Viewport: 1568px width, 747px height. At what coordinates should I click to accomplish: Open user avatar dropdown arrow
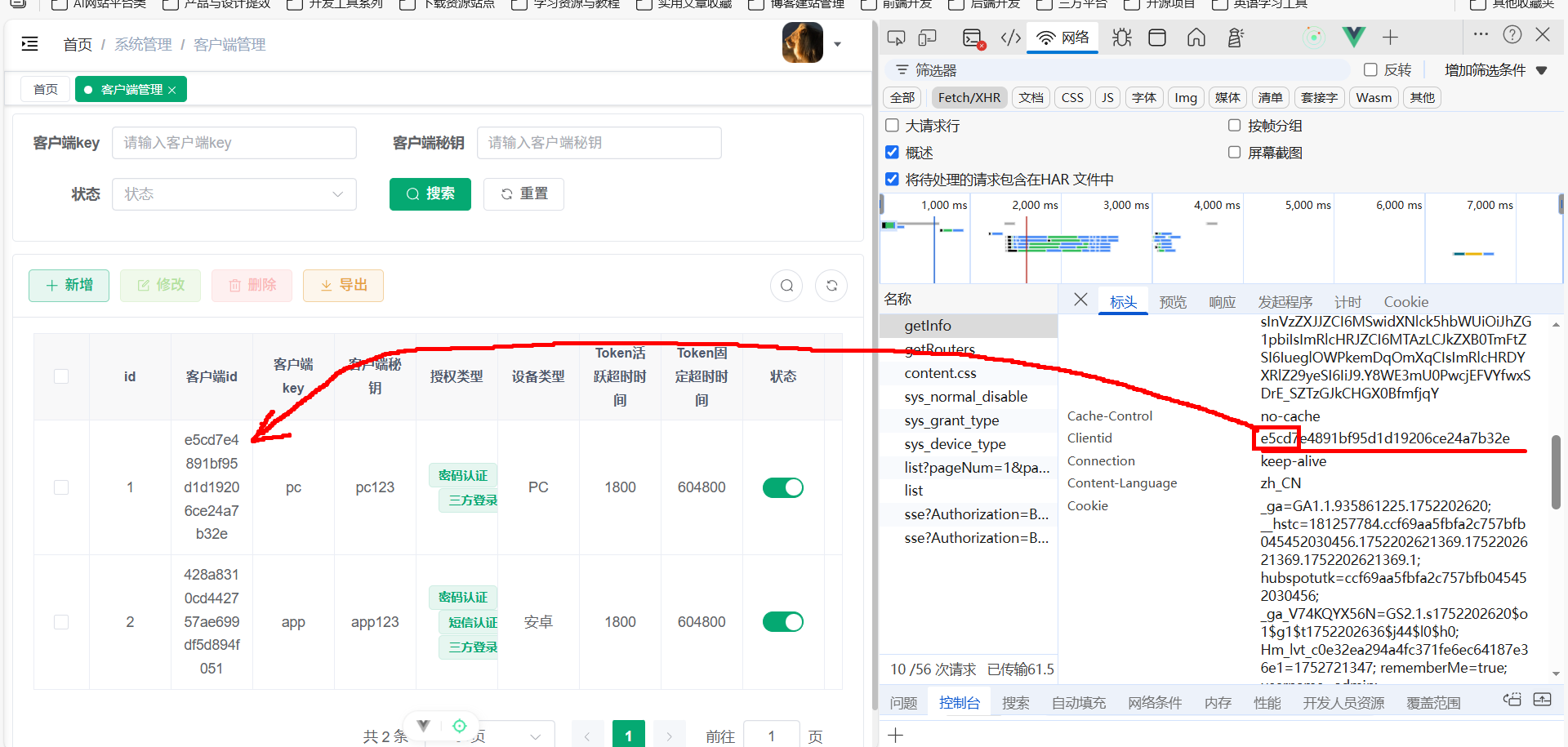pos(837,45)
